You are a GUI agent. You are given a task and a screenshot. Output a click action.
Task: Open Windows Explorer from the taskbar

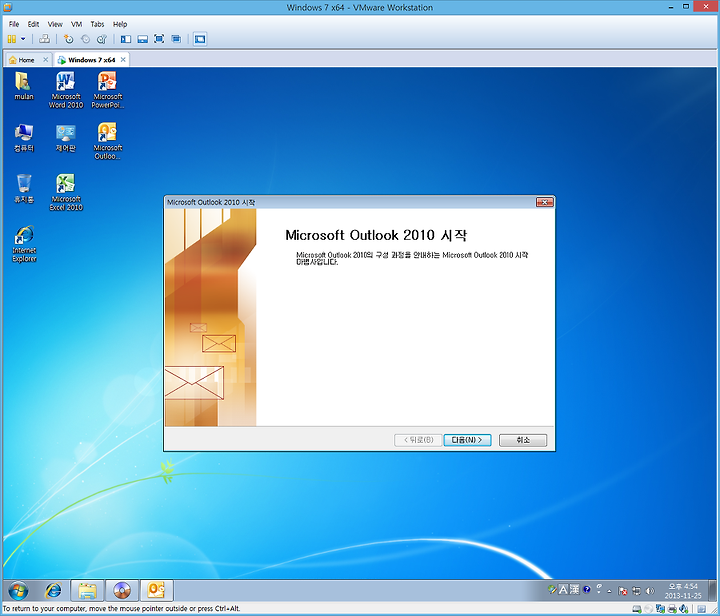[x=87, y=590]
